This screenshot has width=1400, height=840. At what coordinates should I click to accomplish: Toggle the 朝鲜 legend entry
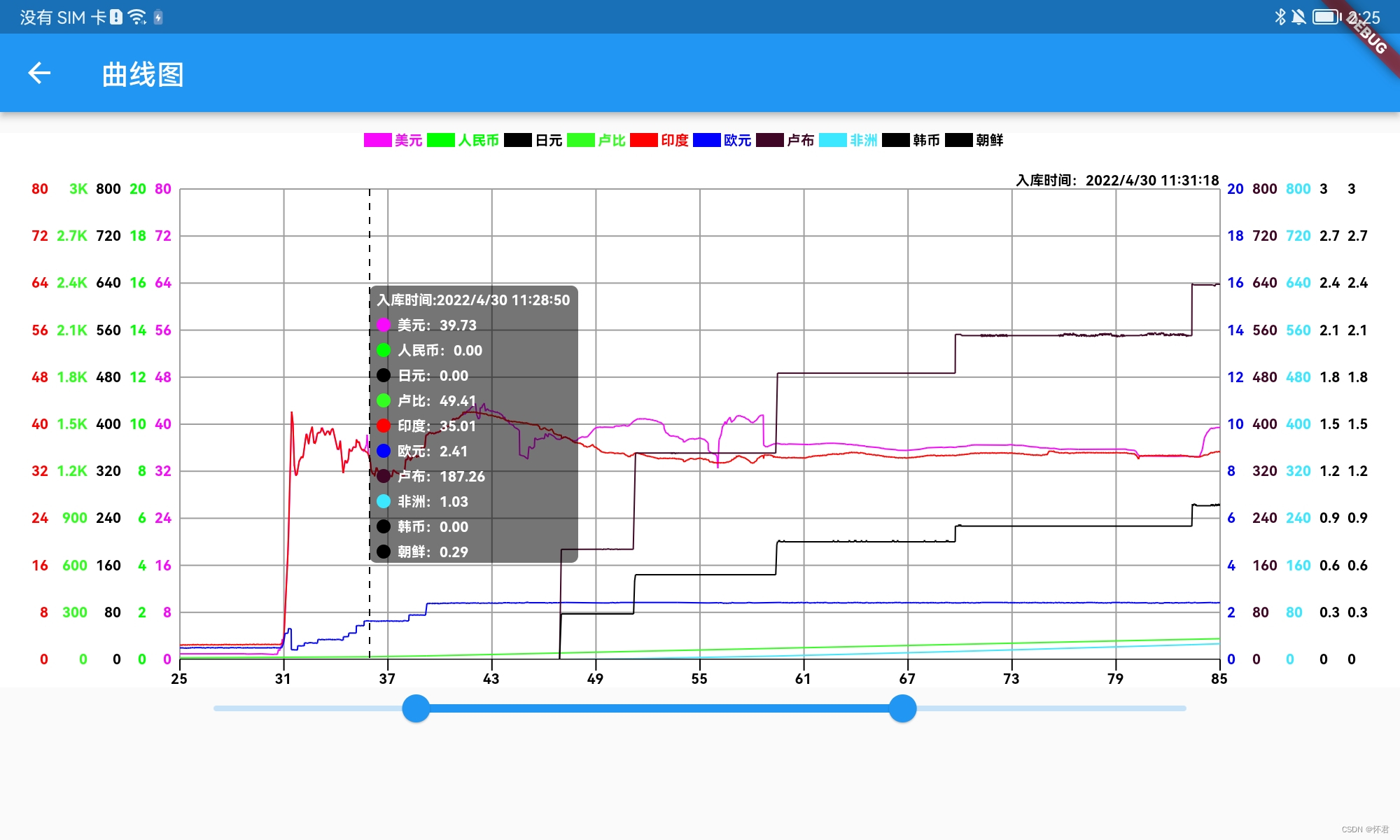pyautogui.click(x=988, y=140)
